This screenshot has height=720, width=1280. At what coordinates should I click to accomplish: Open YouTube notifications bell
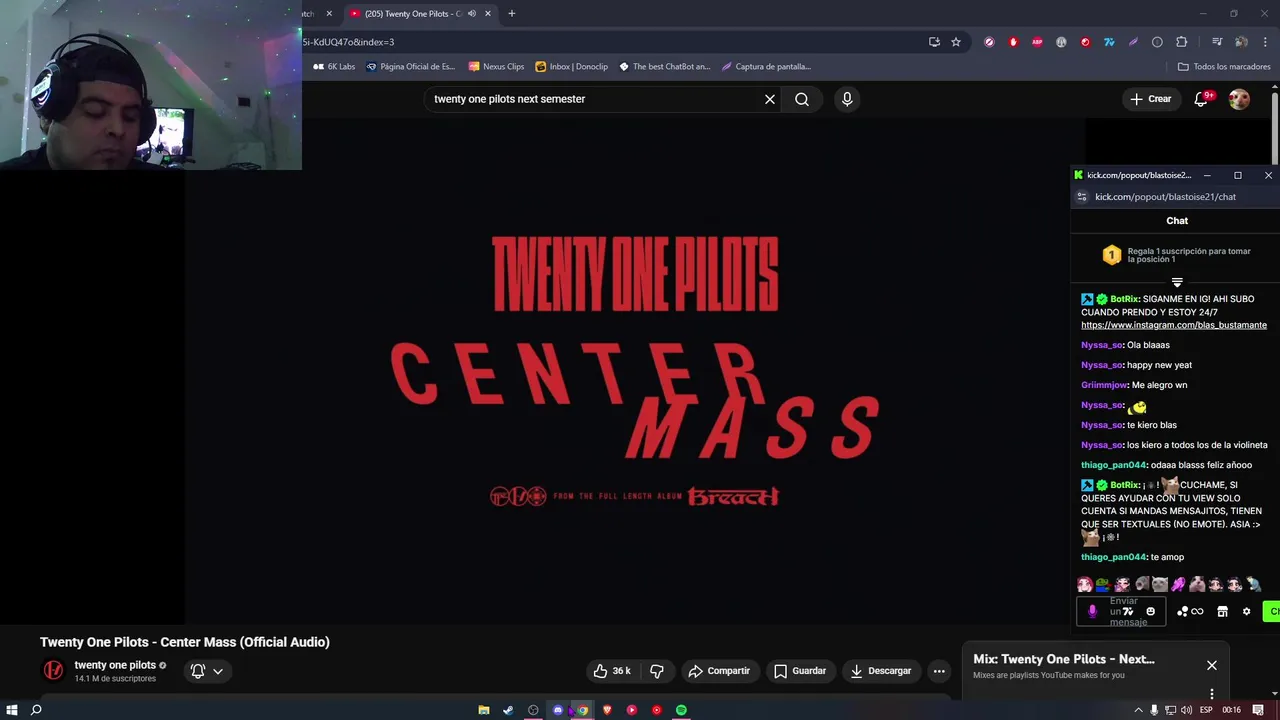pos(1201,99)
